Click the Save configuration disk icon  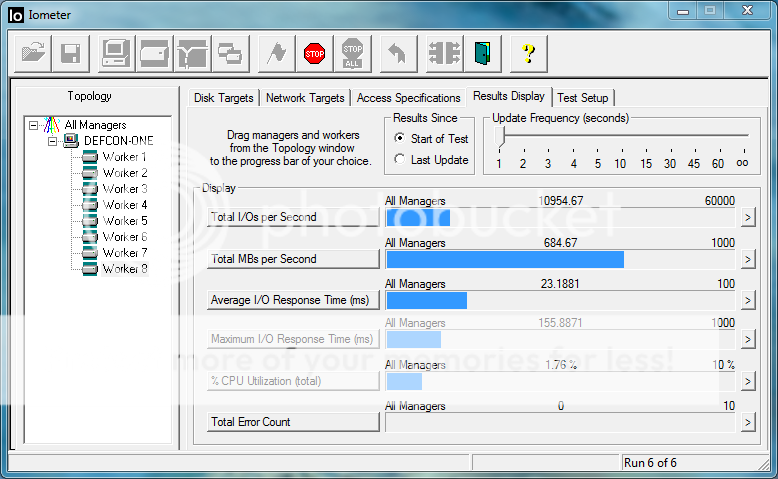[x=70, y=53]
